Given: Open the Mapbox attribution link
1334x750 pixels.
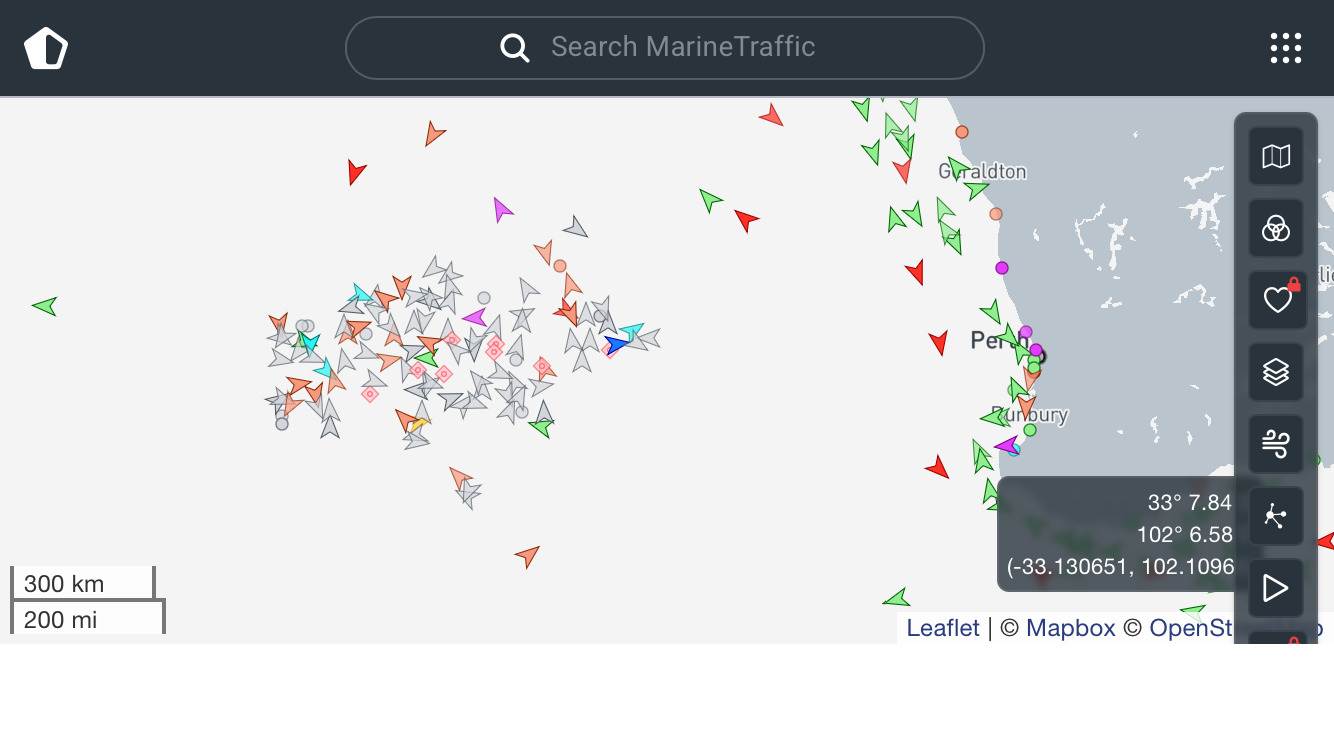Looking at the screenshot, I should click(1070, 628).
